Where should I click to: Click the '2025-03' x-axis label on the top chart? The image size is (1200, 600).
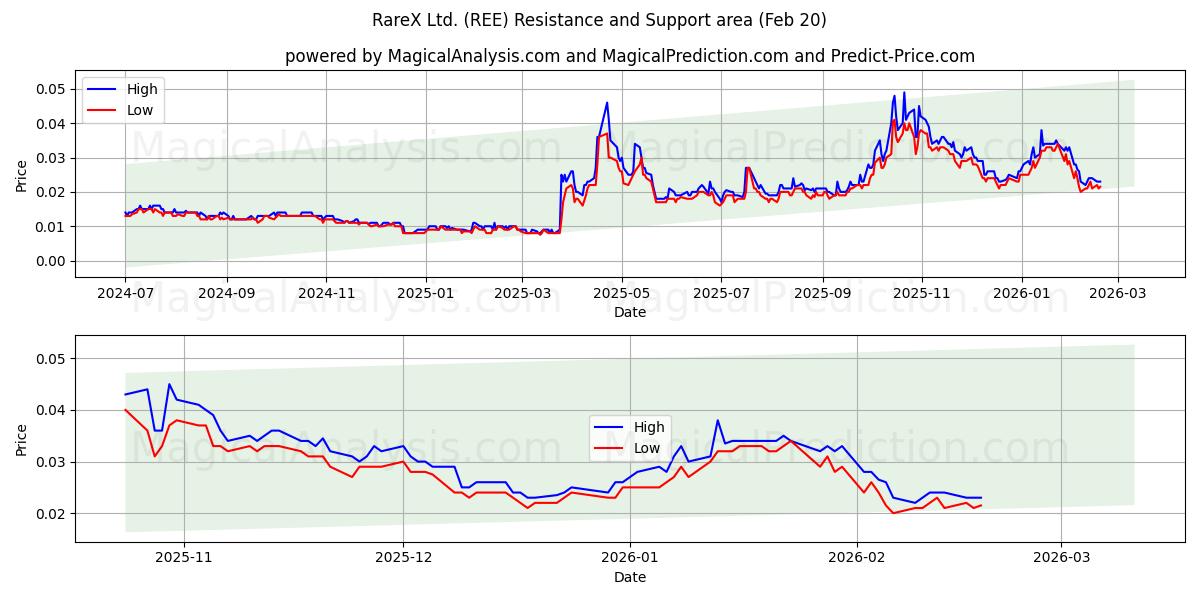pos(522,294)
